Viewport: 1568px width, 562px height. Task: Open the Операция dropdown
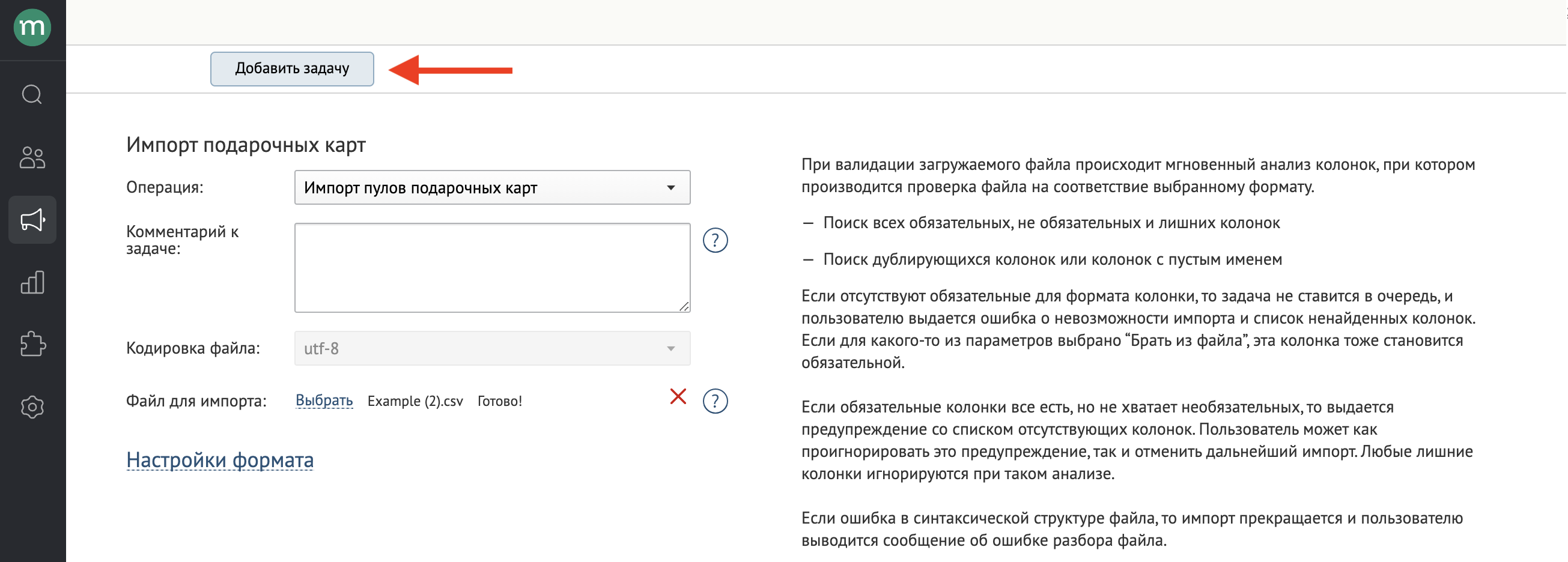pyautogui.click(x=493, y=187)
